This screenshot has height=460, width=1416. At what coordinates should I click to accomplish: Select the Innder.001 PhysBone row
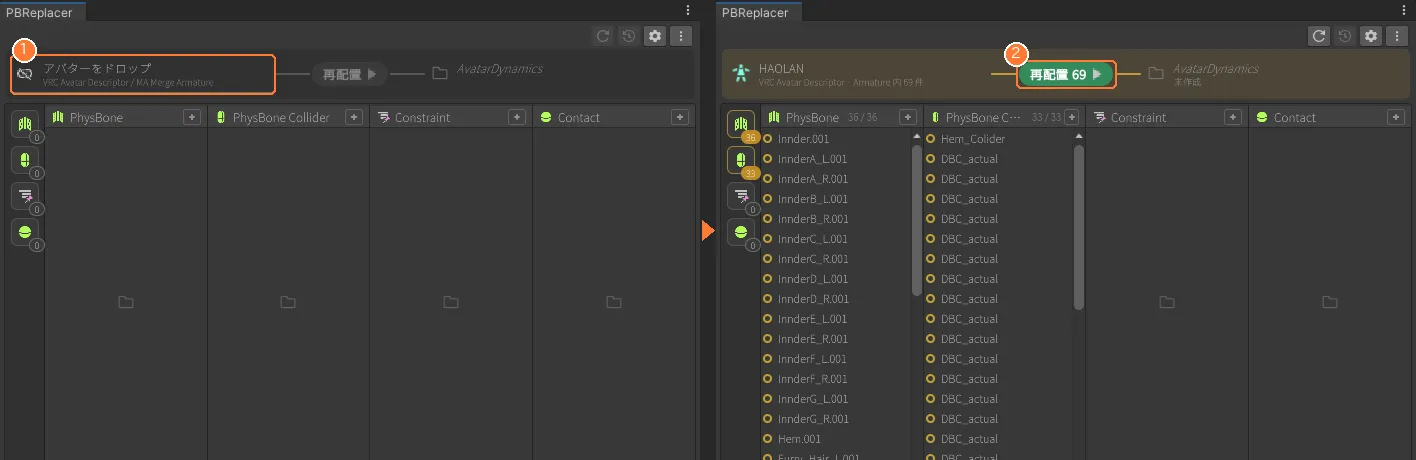[836, 139]
